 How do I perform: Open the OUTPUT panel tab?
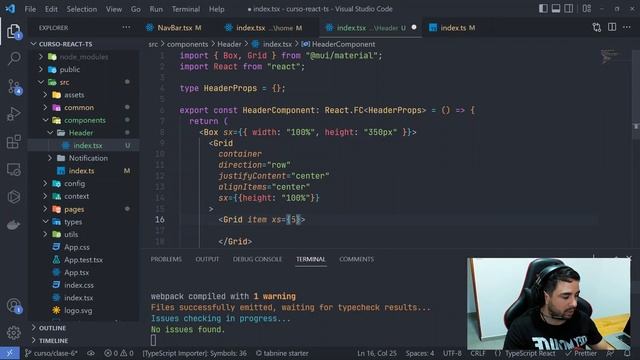pyautogui.click(x=207, y=259)
